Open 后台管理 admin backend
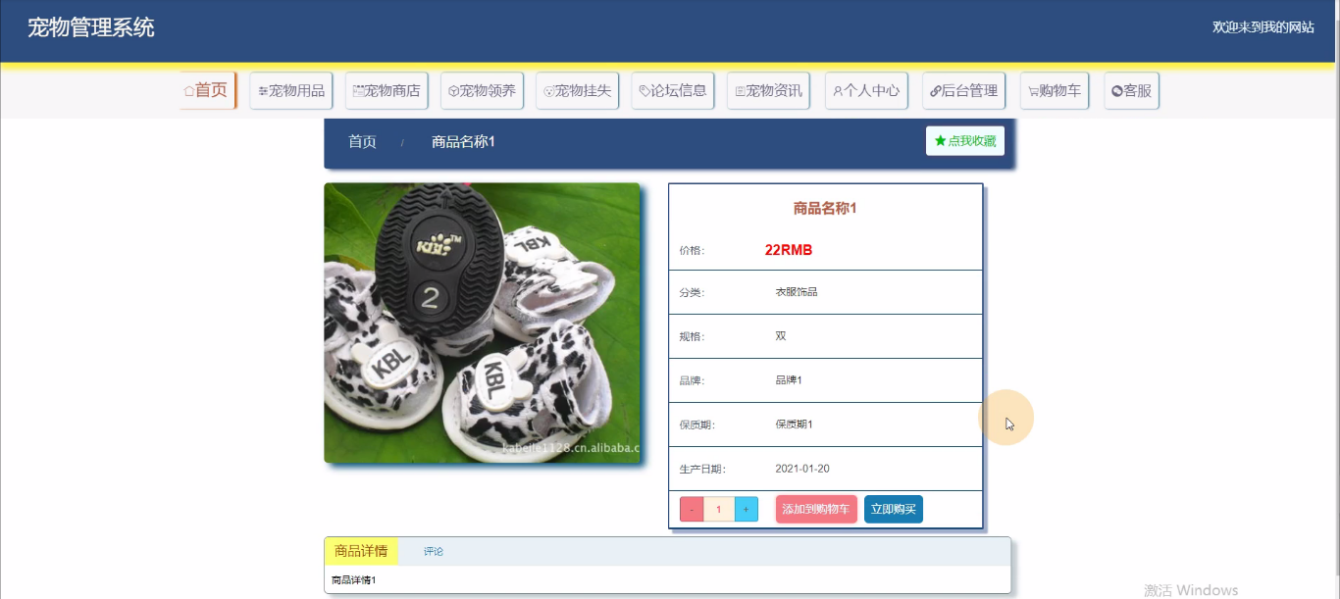The image size is (1340, 599). click(x=964, y=90)
